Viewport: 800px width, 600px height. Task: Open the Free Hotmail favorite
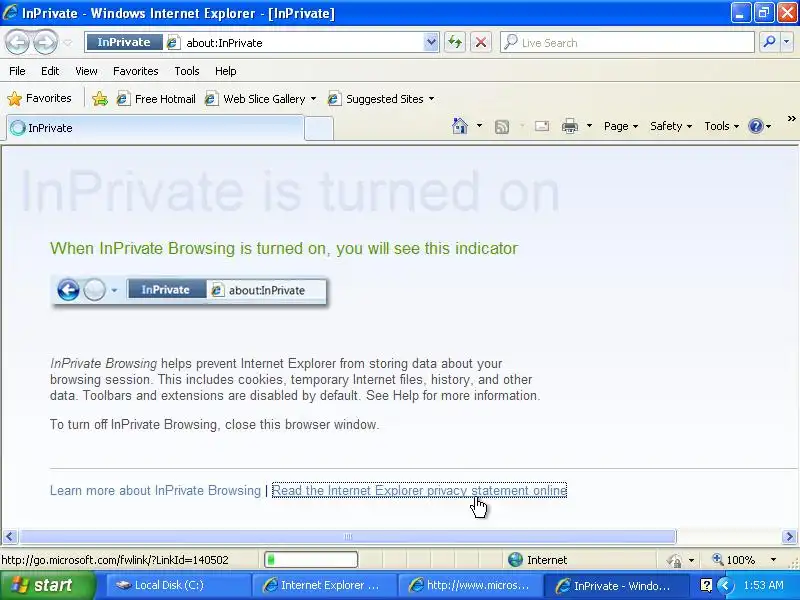click(x=156, y=98)
